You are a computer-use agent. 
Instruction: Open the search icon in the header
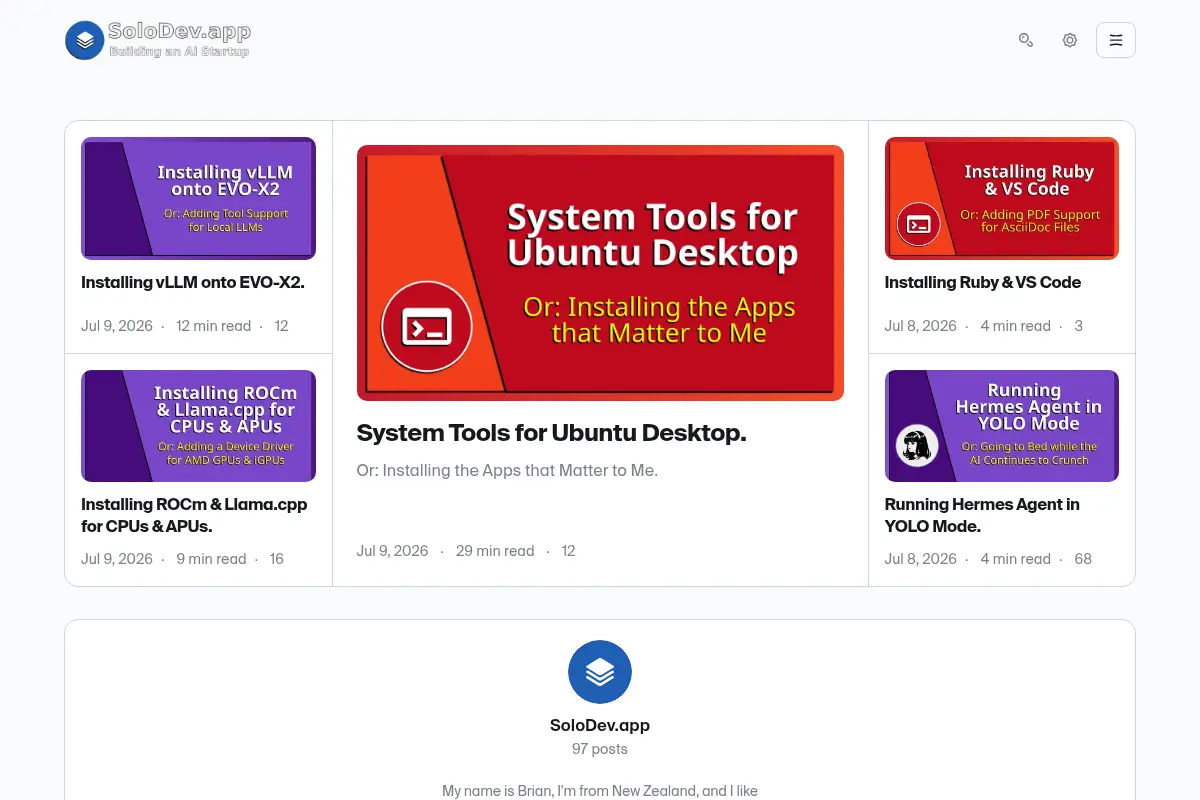pos(1026,40)
